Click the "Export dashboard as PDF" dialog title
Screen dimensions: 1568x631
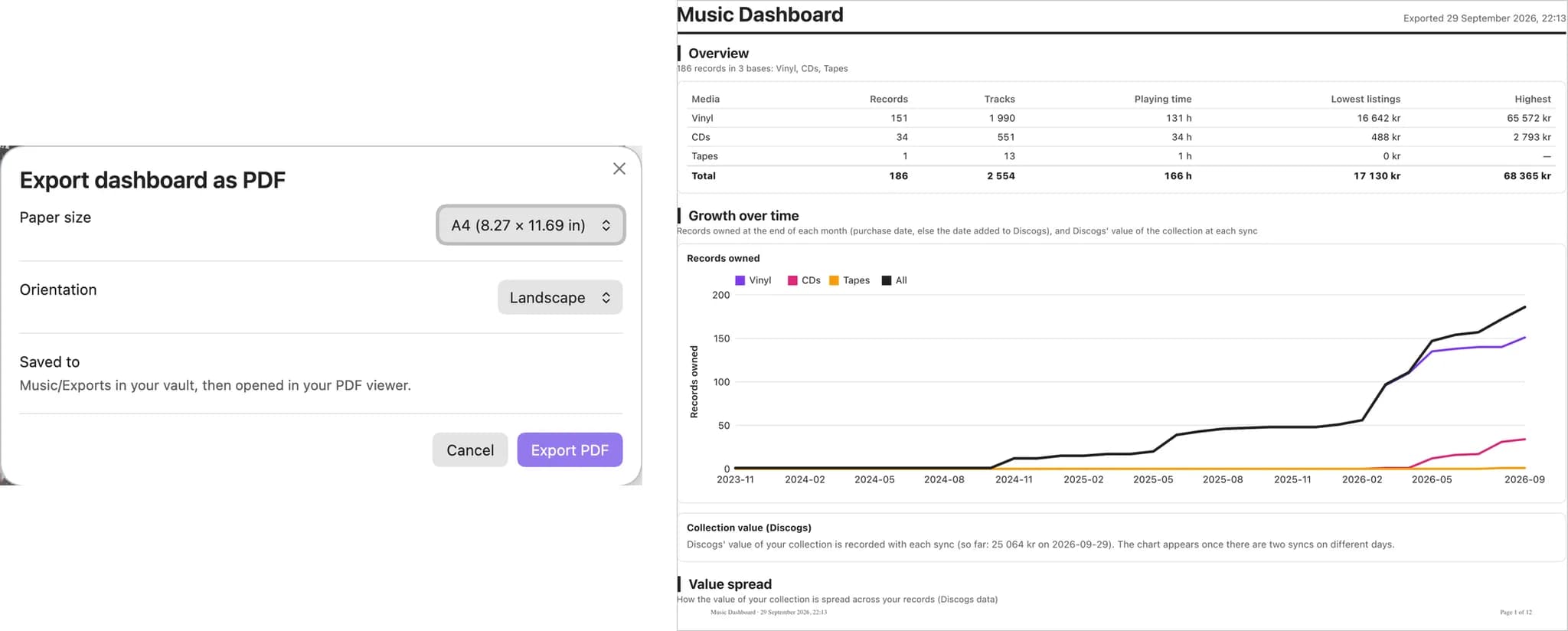coord(152,180)
